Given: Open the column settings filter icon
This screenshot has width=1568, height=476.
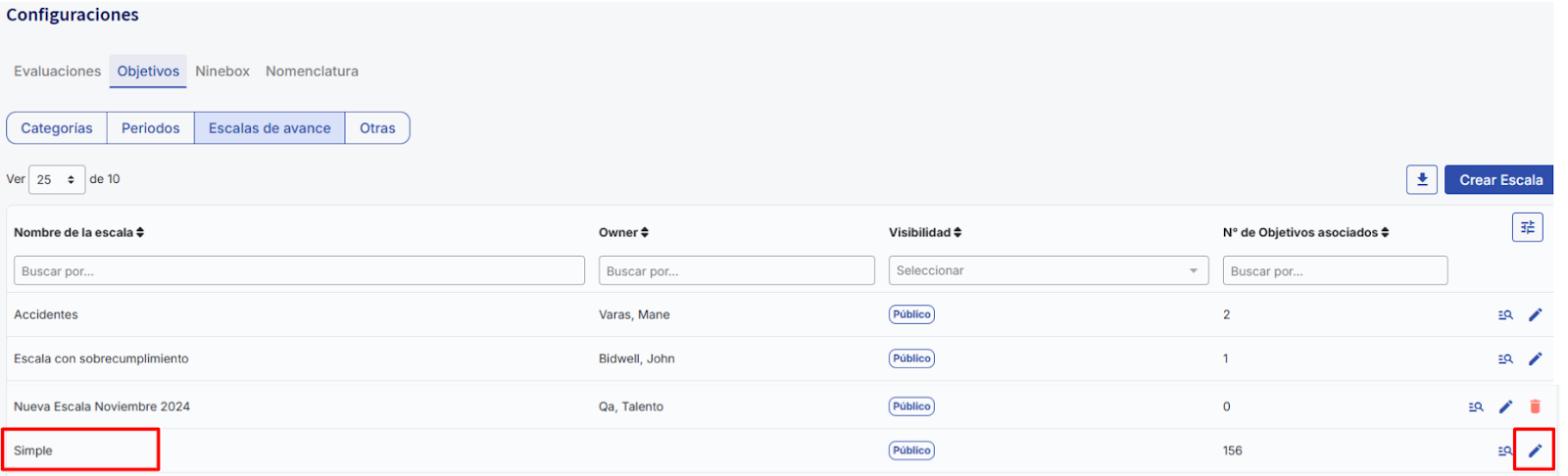Looking at the screenshot, I should point(1527,227).
